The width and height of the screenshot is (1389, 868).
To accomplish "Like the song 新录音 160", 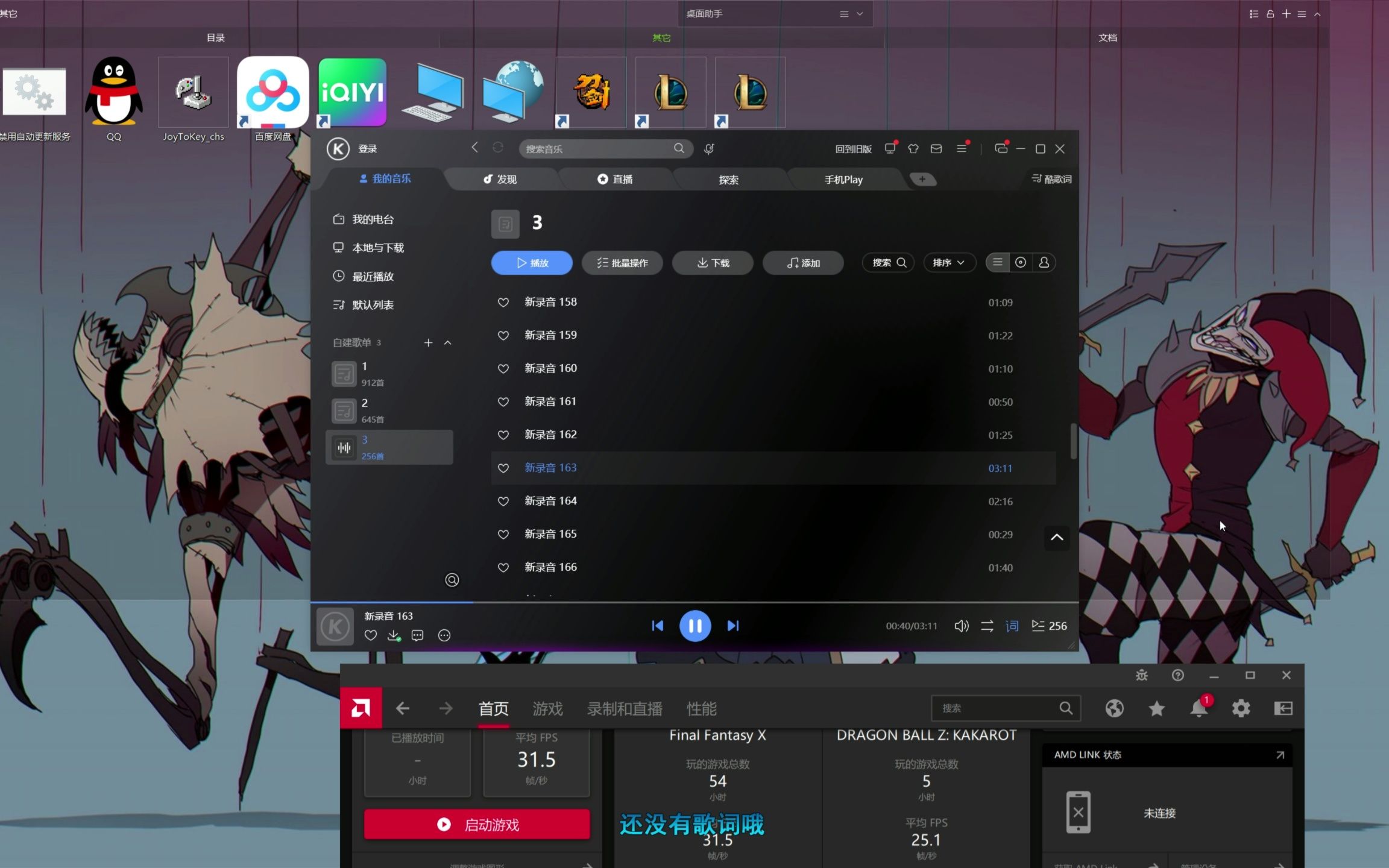I will (503, 368).
